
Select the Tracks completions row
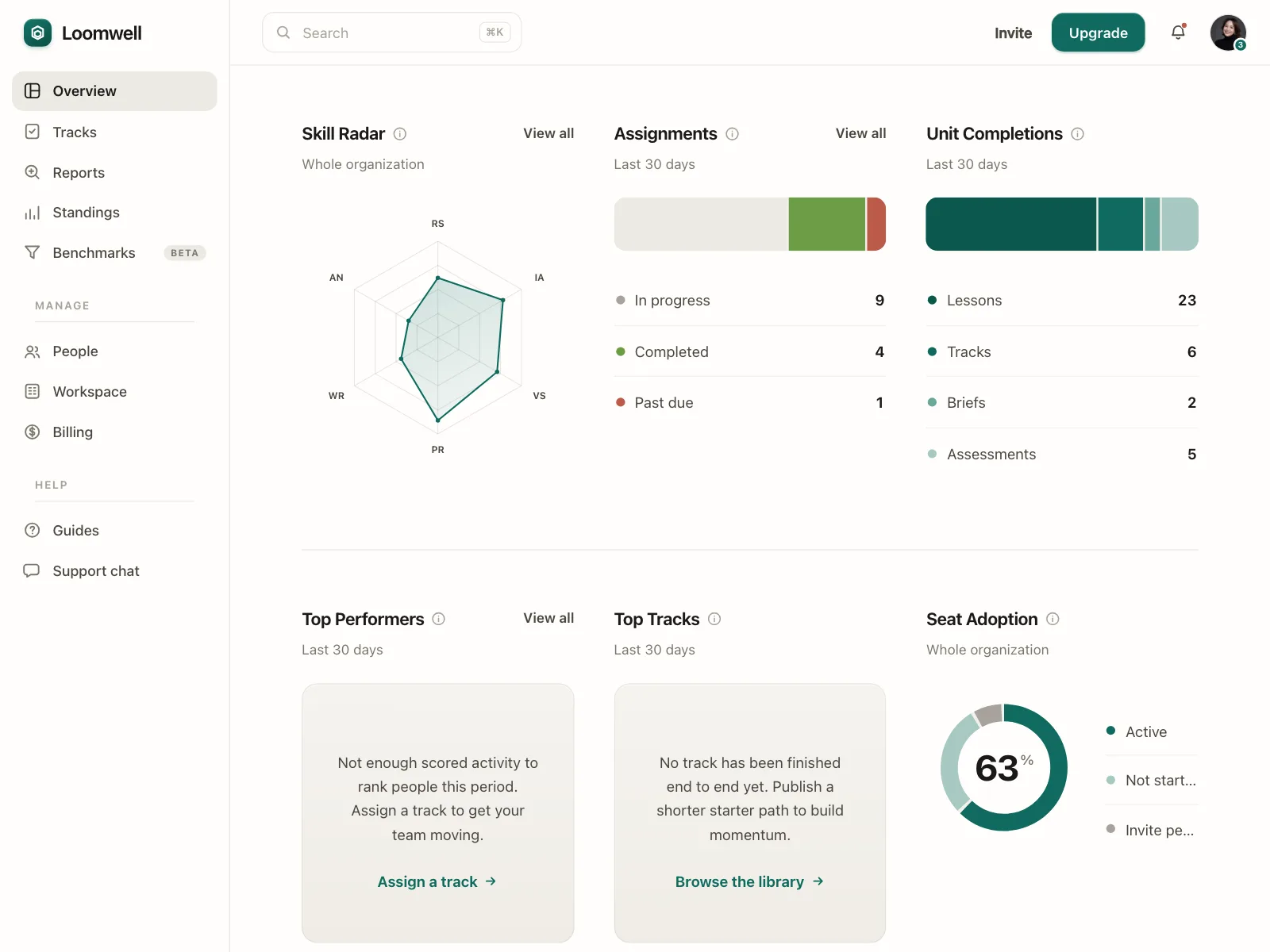tap(1062, 351)
